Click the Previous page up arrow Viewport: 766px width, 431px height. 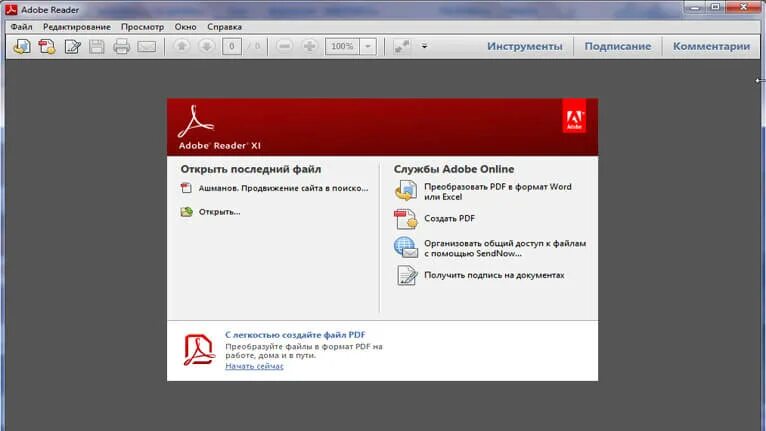pyautogui.click(x=182, y=46)
